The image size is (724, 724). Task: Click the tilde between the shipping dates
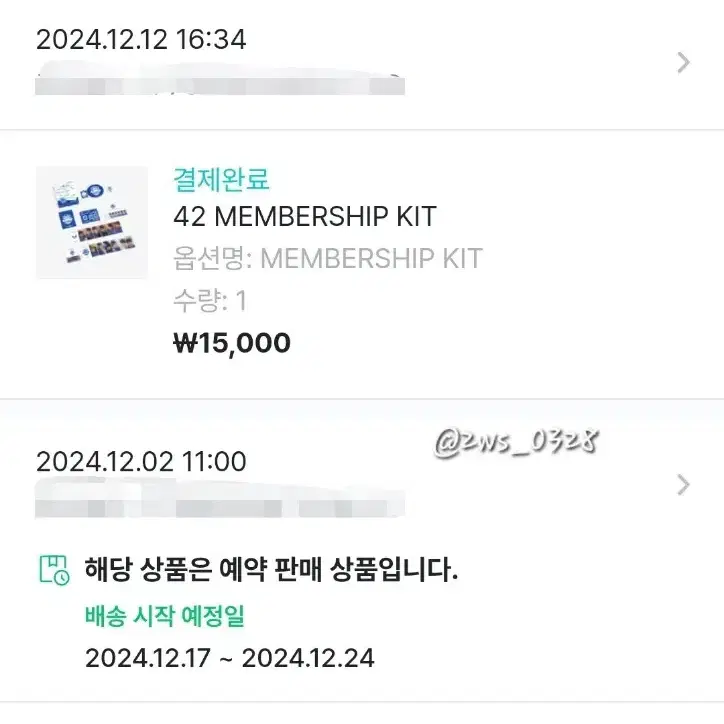tap(226, 659)
